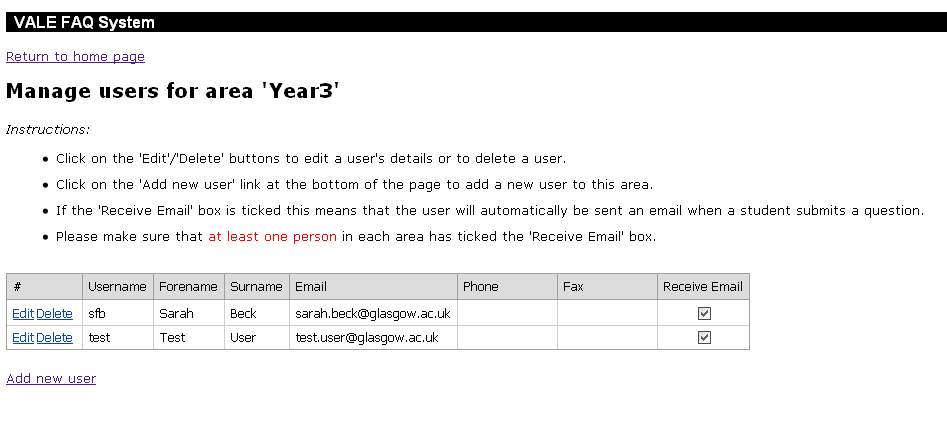Click the Receive Email column header
This screenshot has height=433, width=947.
click(703, 287)
